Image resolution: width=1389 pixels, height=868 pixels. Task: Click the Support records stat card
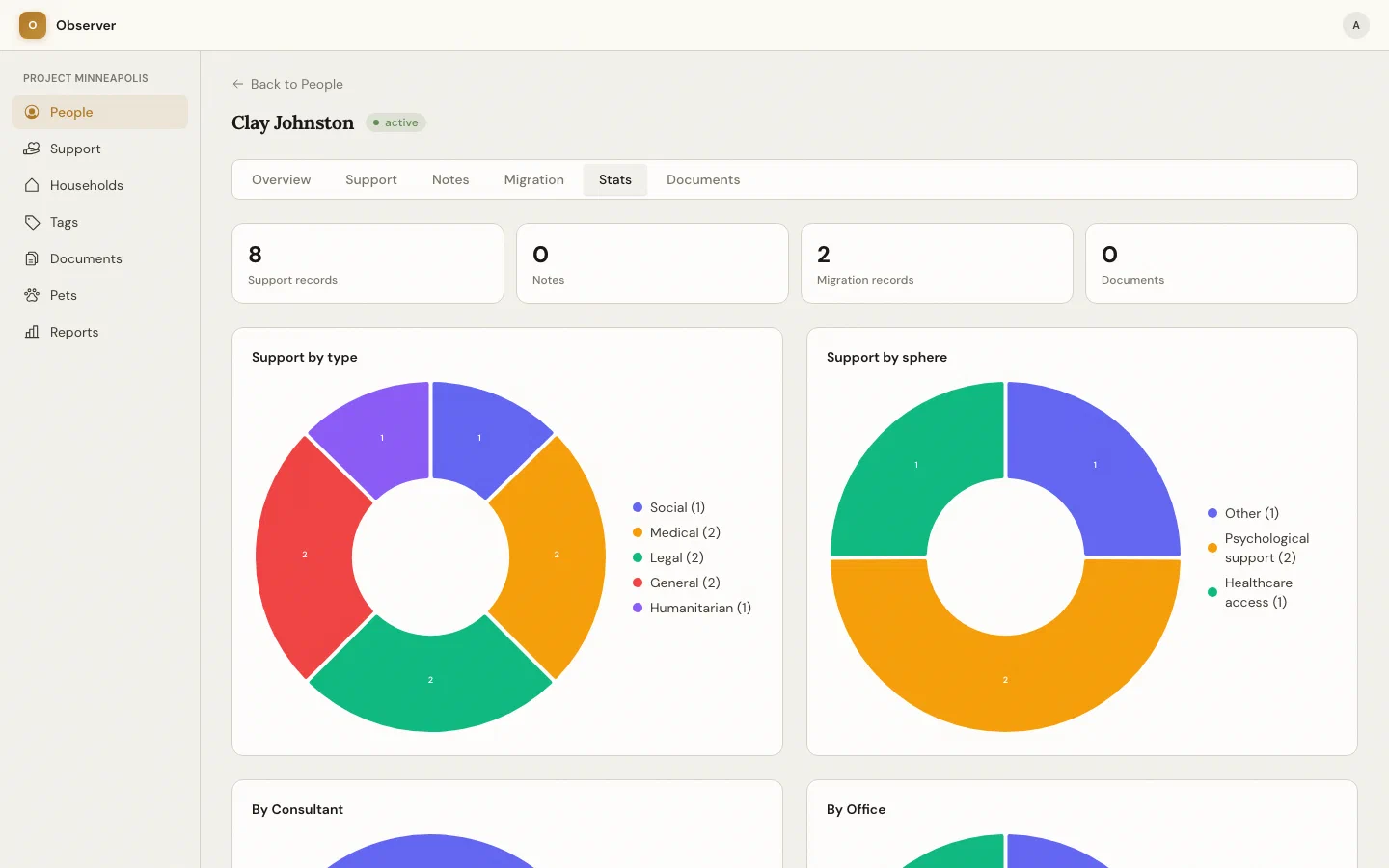368,263
